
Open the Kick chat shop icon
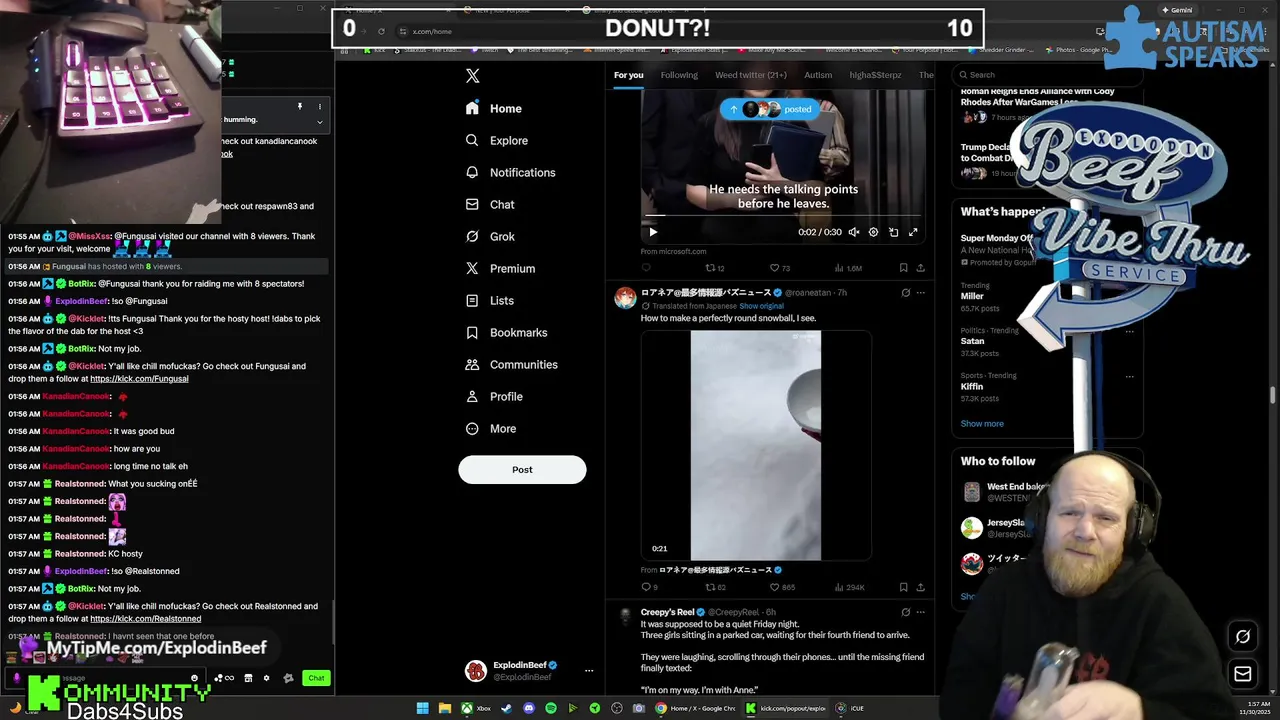[248, 678]
